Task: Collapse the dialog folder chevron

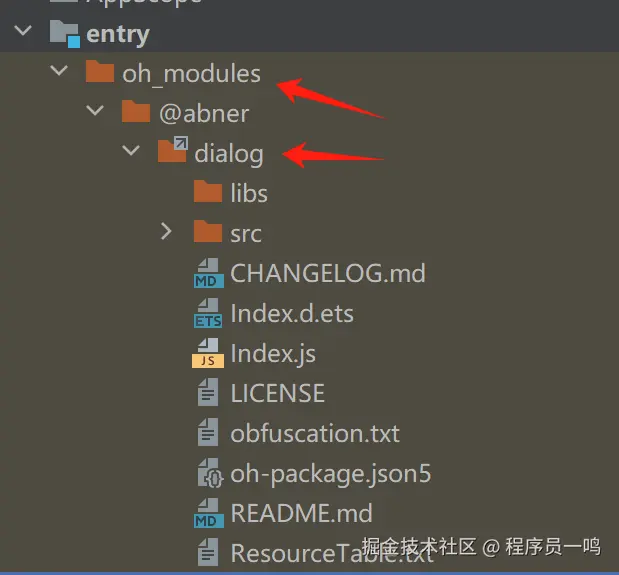Action: (131, 150)
